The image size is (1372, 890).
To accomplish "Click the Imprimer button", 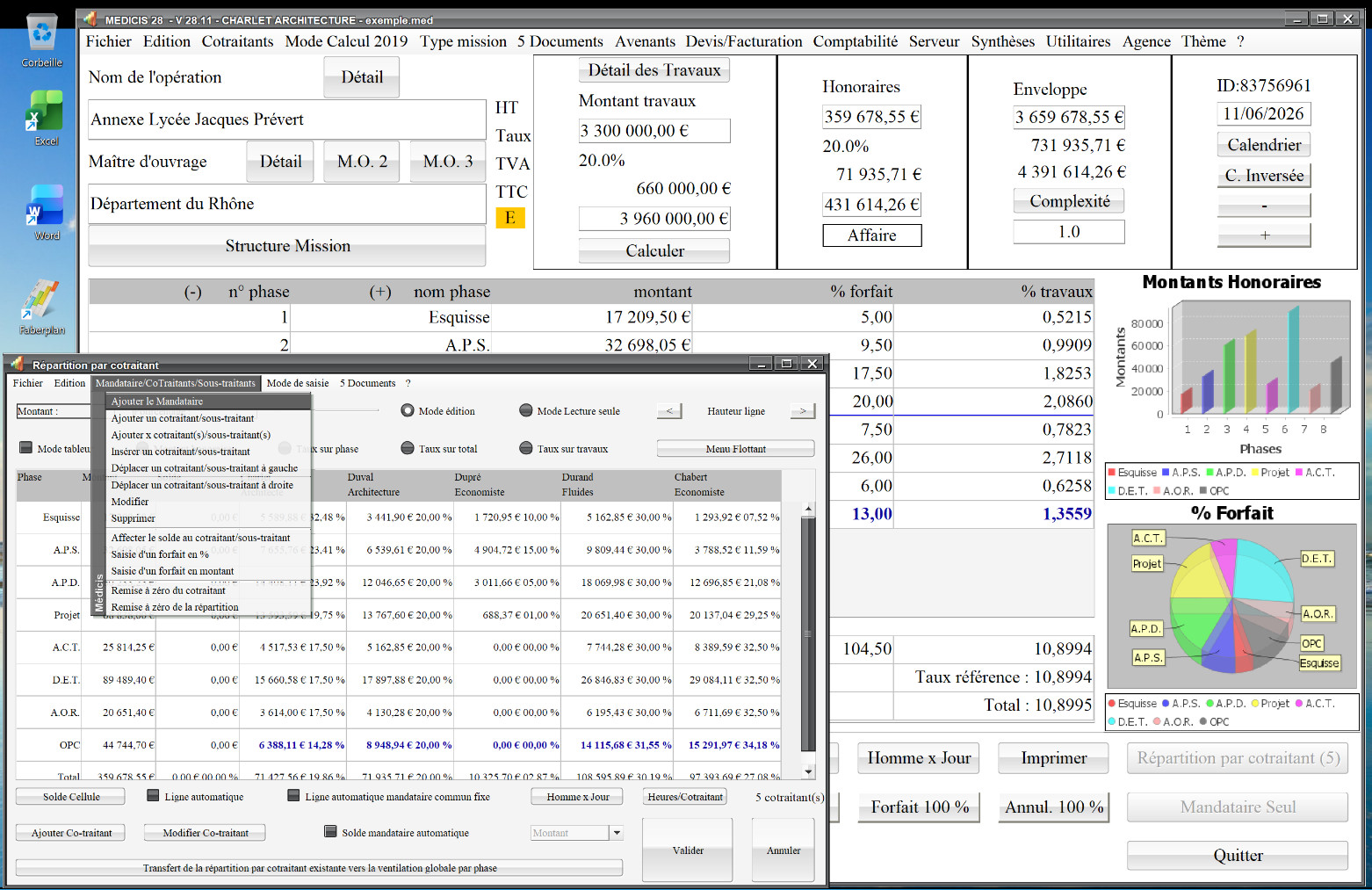I will point(1053,758).
